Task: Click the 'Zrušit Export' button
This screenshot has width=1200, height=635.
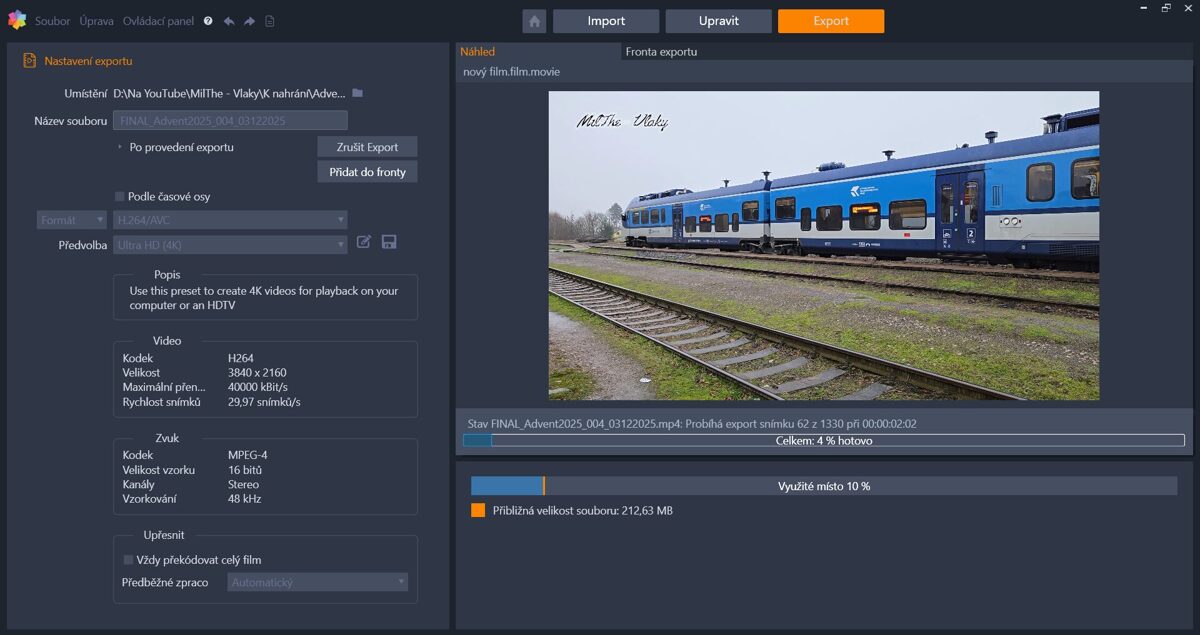Action: [367, 147]
